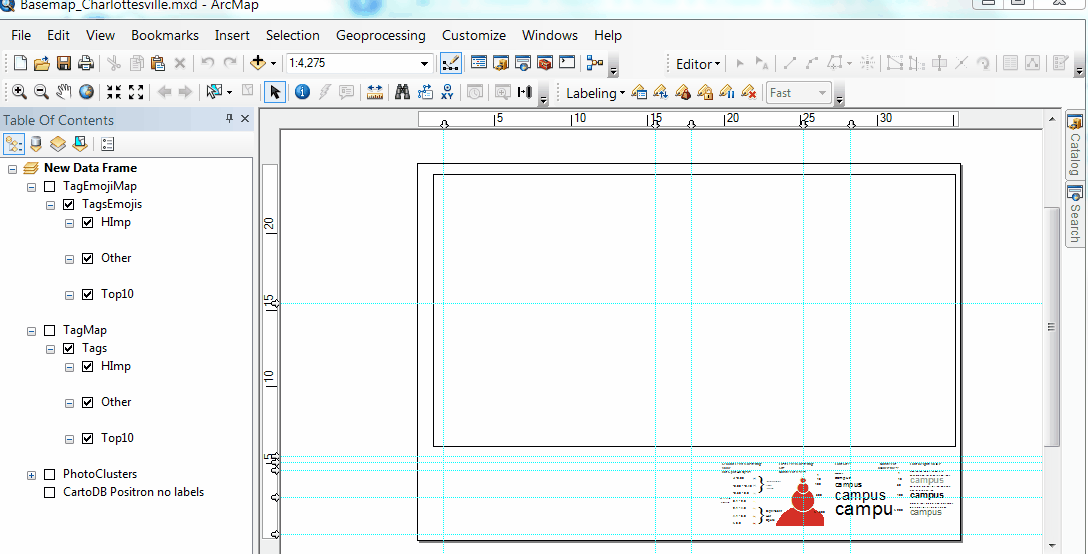
Task: Open the map scale dropdown
Action: [425, 63]
